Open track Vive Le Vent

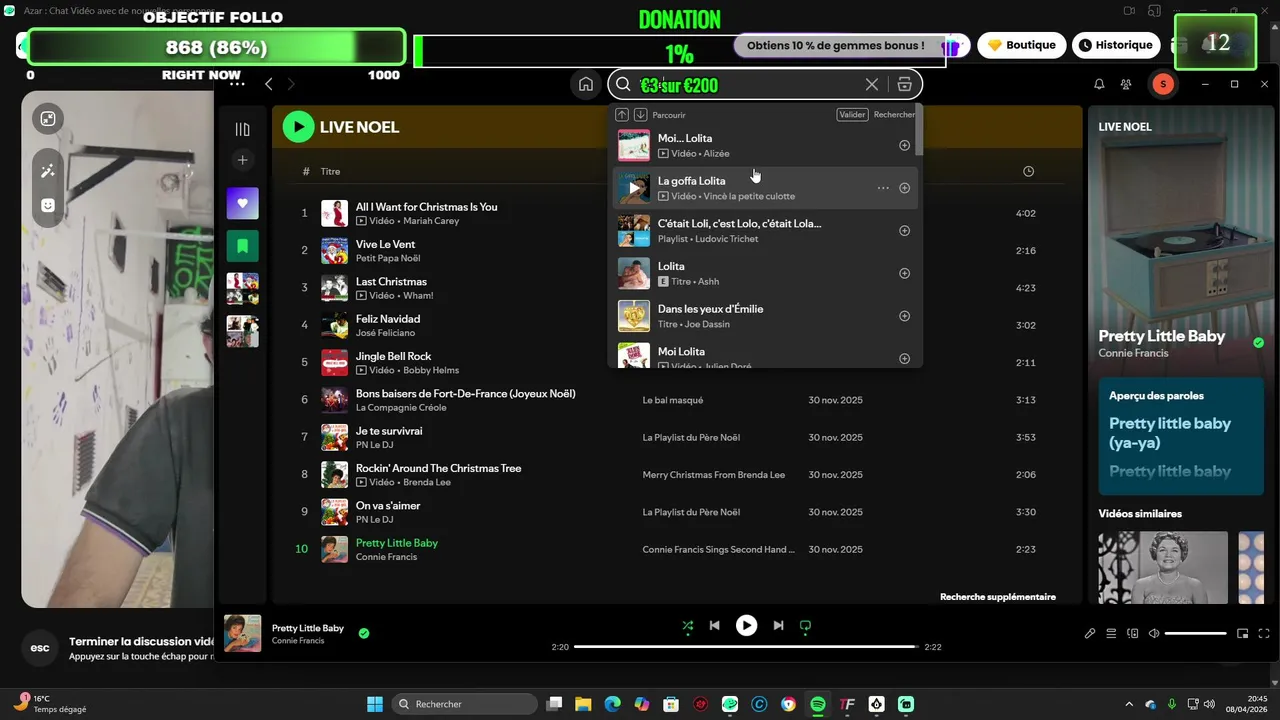pos(385,244)
